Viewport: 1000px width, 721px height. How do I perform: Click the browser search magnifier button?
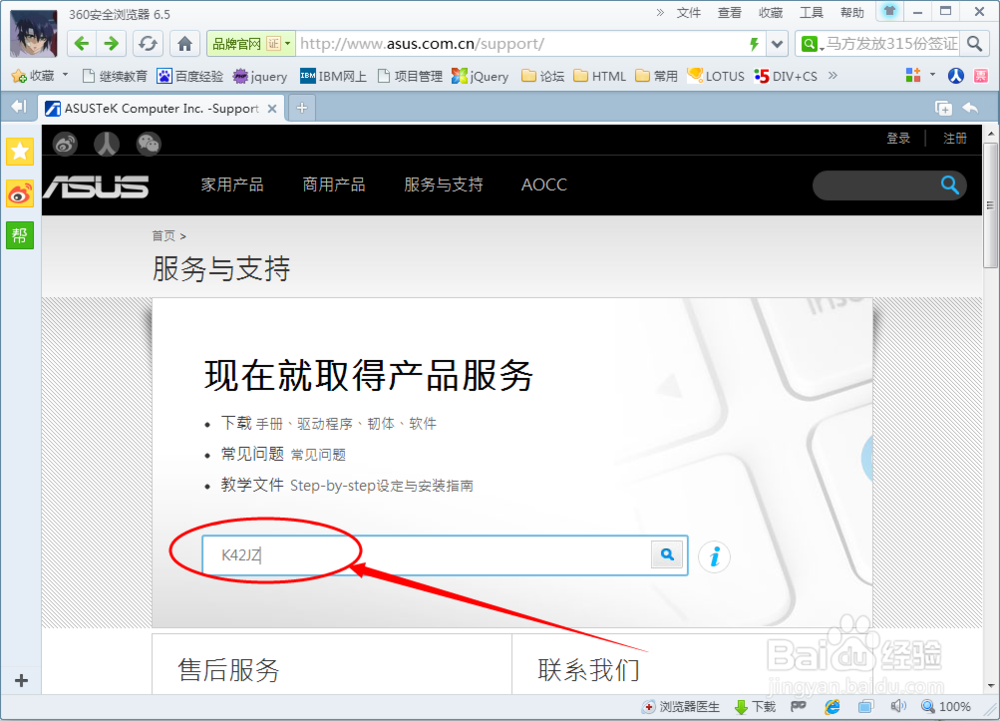[974, 43]
